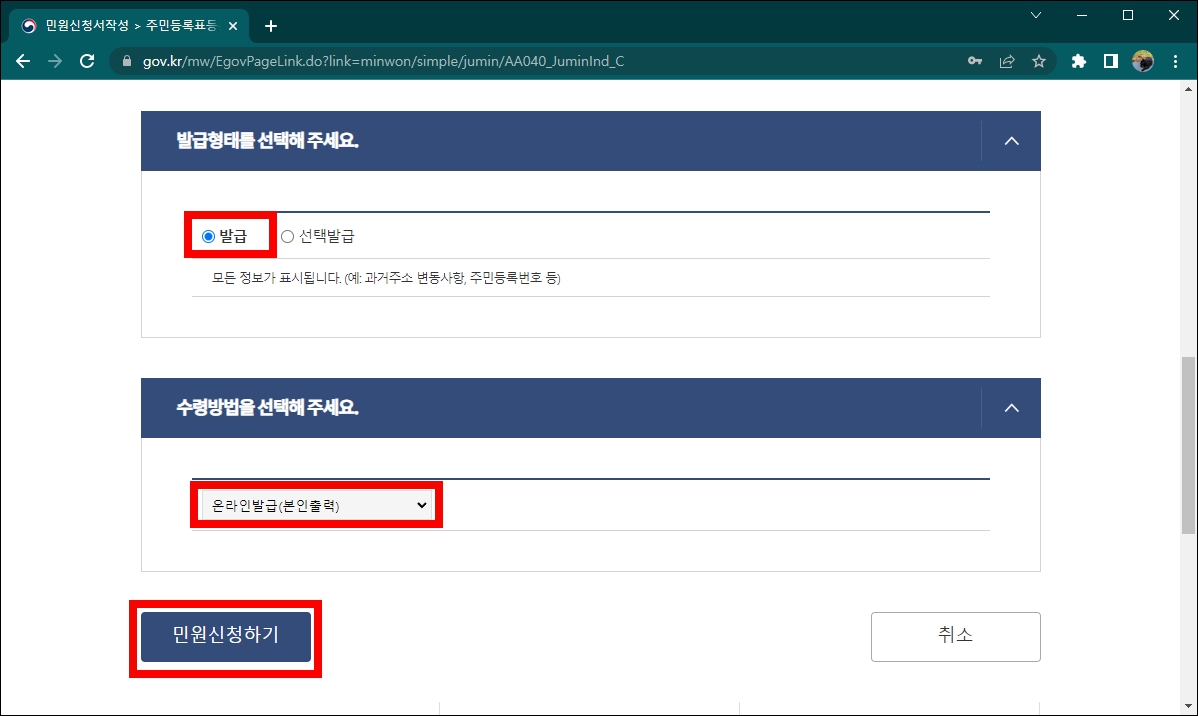Select the 발급 radio button
The width and height of the screenshot is (1198, 716).
tap(207, 236)
